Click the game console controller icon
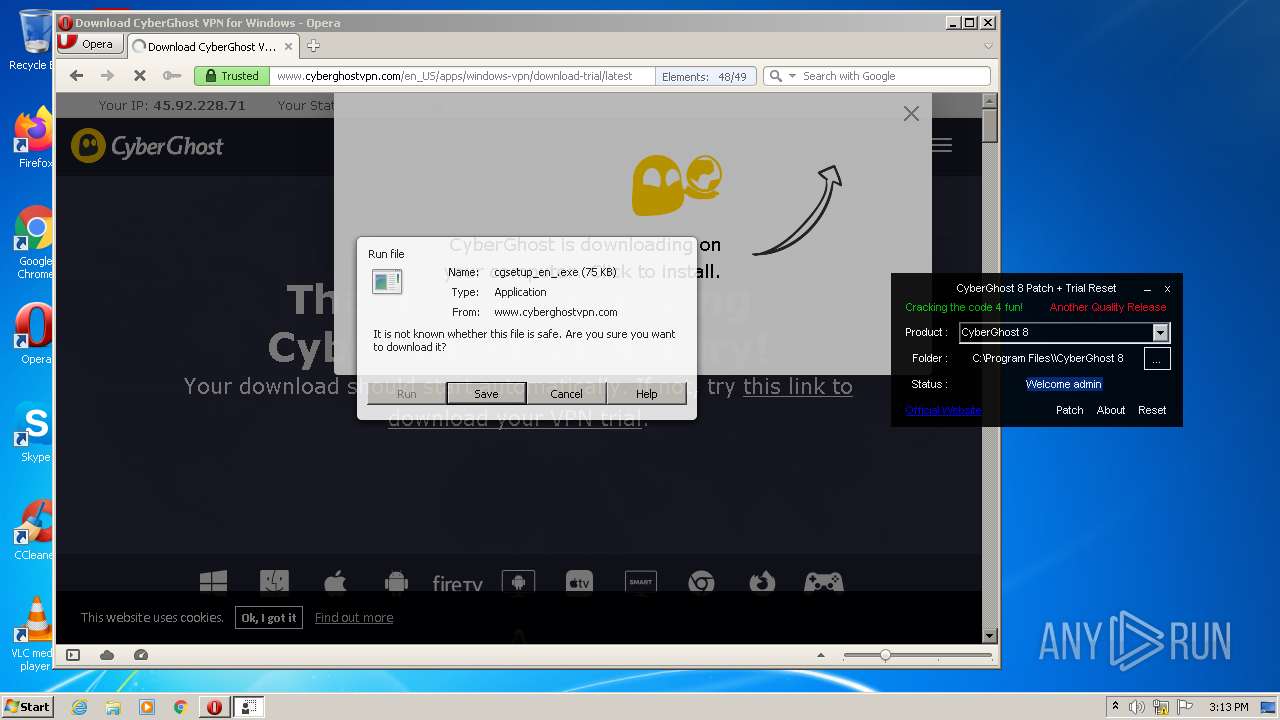 click(824, 582)
